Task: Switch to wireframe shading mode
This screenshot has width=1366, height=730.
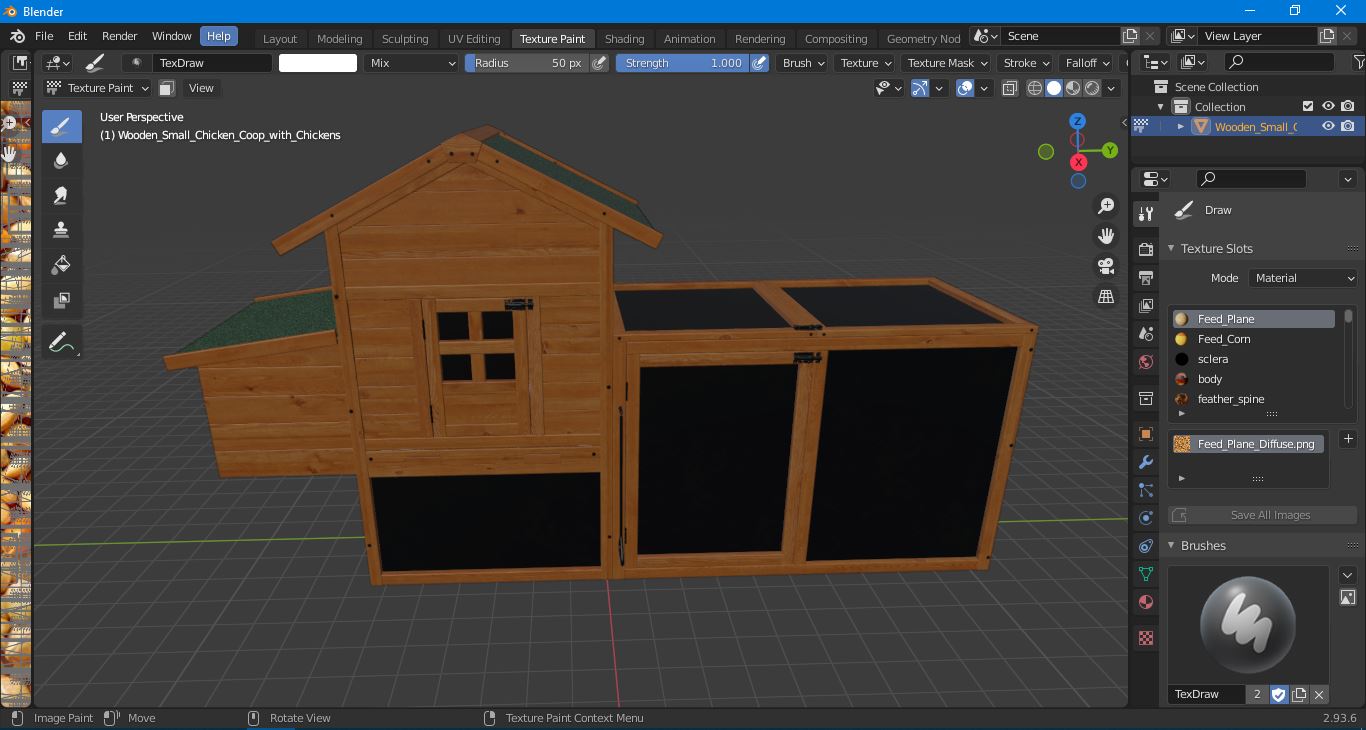Action: [1035, 88]
